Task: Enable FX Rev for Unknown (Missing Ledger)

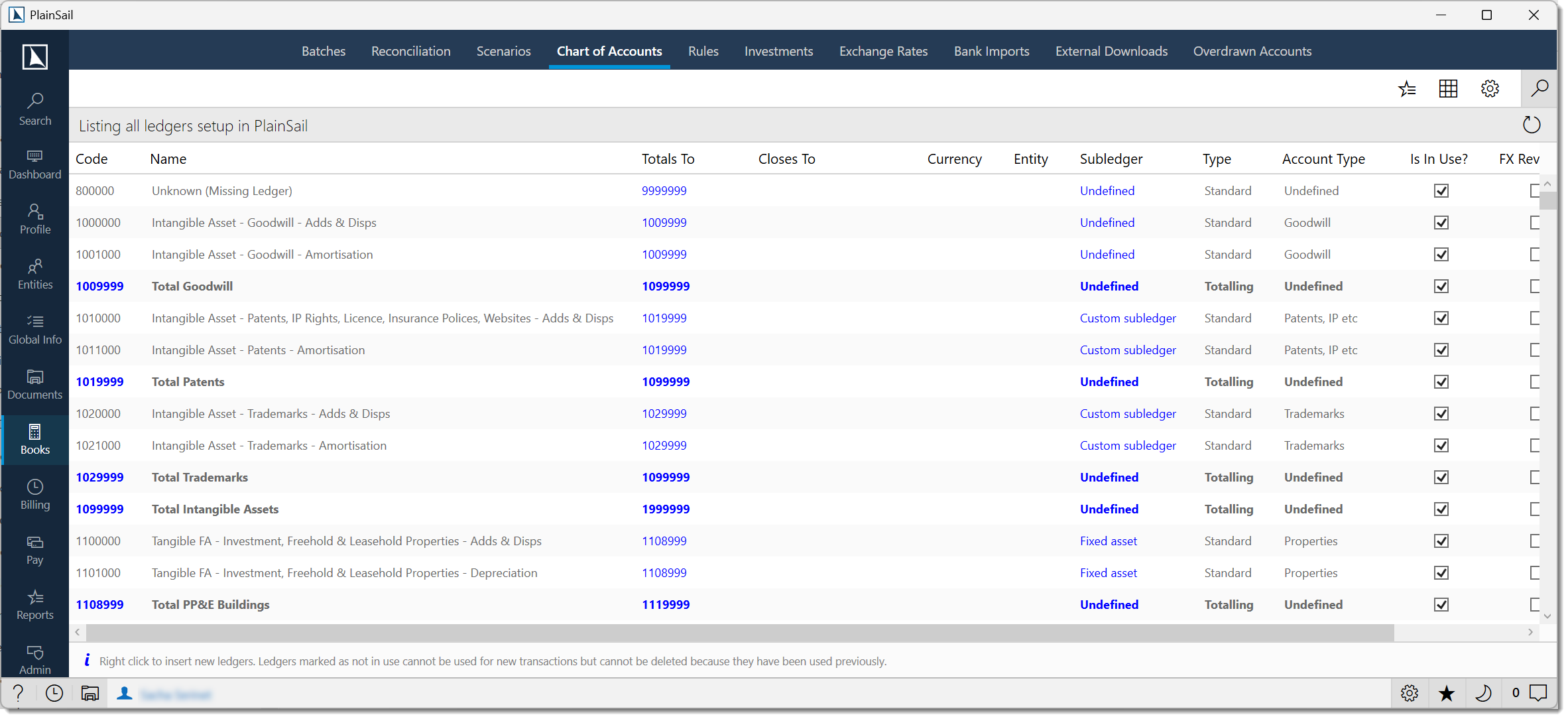Action: [1534, 190]
